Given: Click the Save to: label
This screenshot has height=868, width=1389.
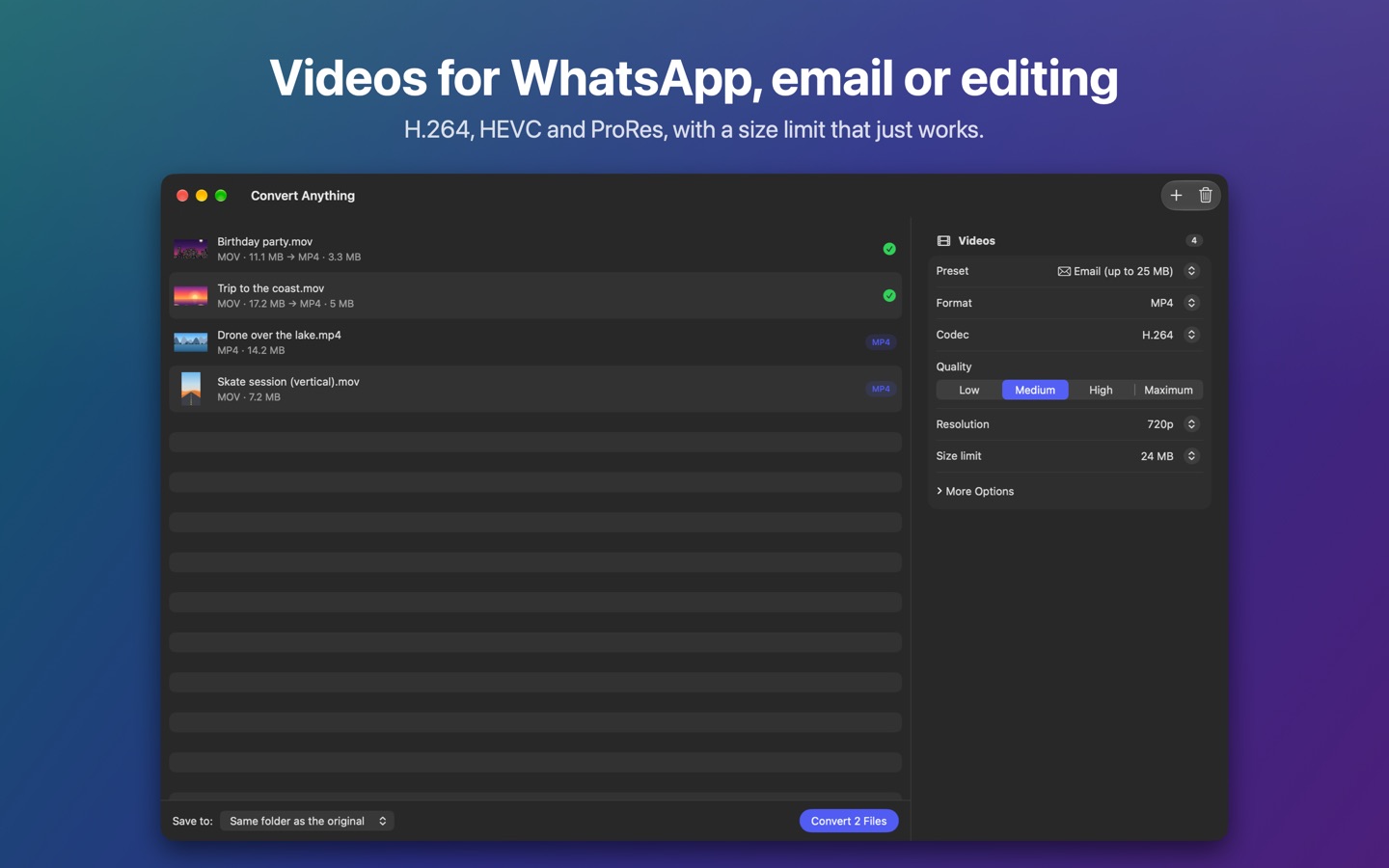Looking at the screenshot, I should point(192,822).
